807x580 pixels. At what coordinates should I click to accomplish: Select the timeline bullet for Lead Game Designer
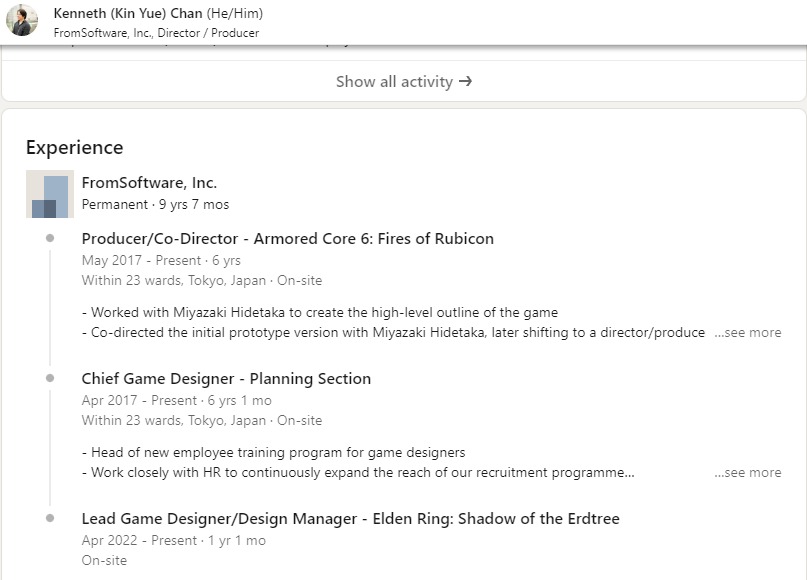(50, 518)
